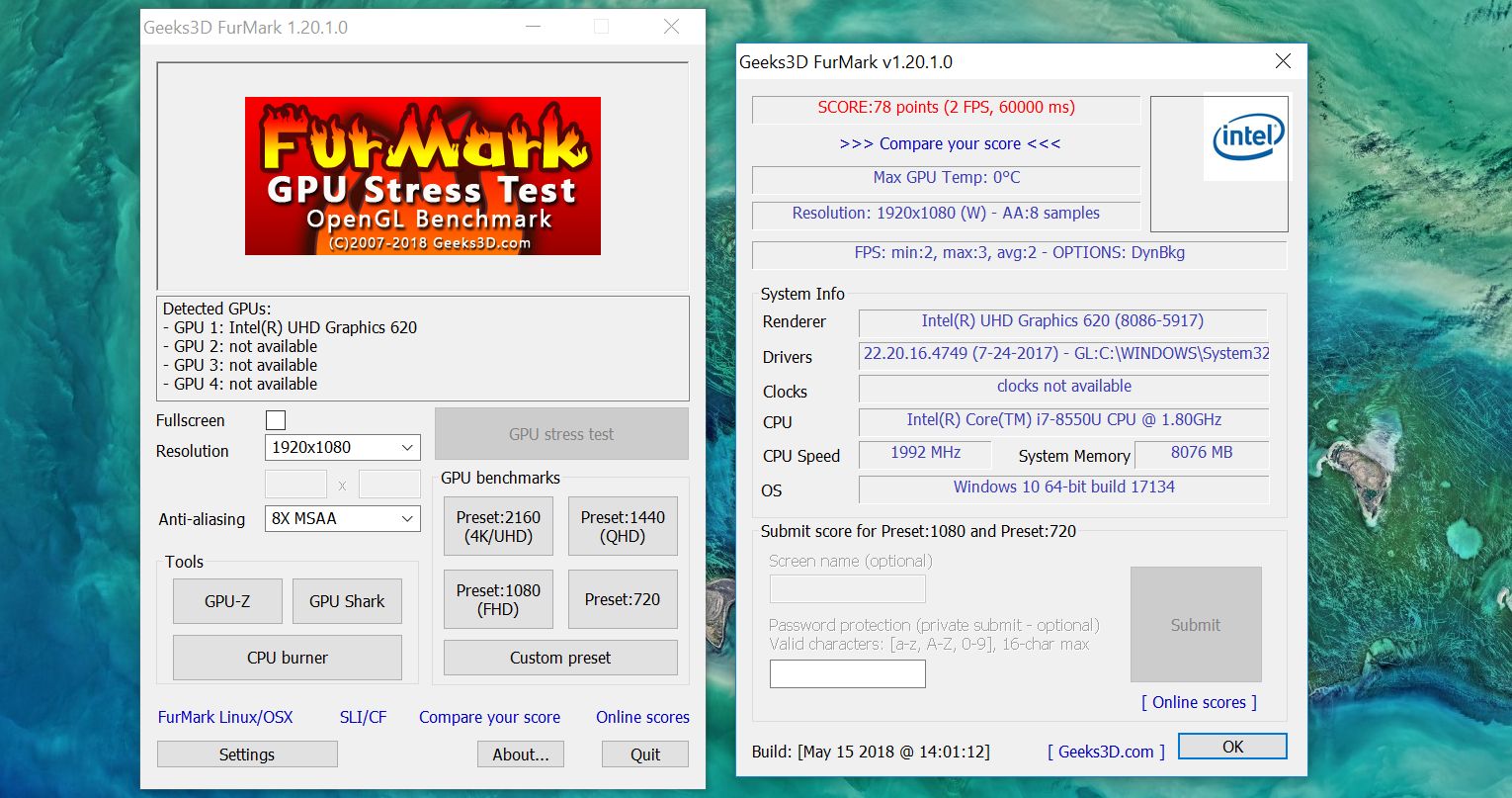Enable the Fullscreen checkbox

point(276,420)
